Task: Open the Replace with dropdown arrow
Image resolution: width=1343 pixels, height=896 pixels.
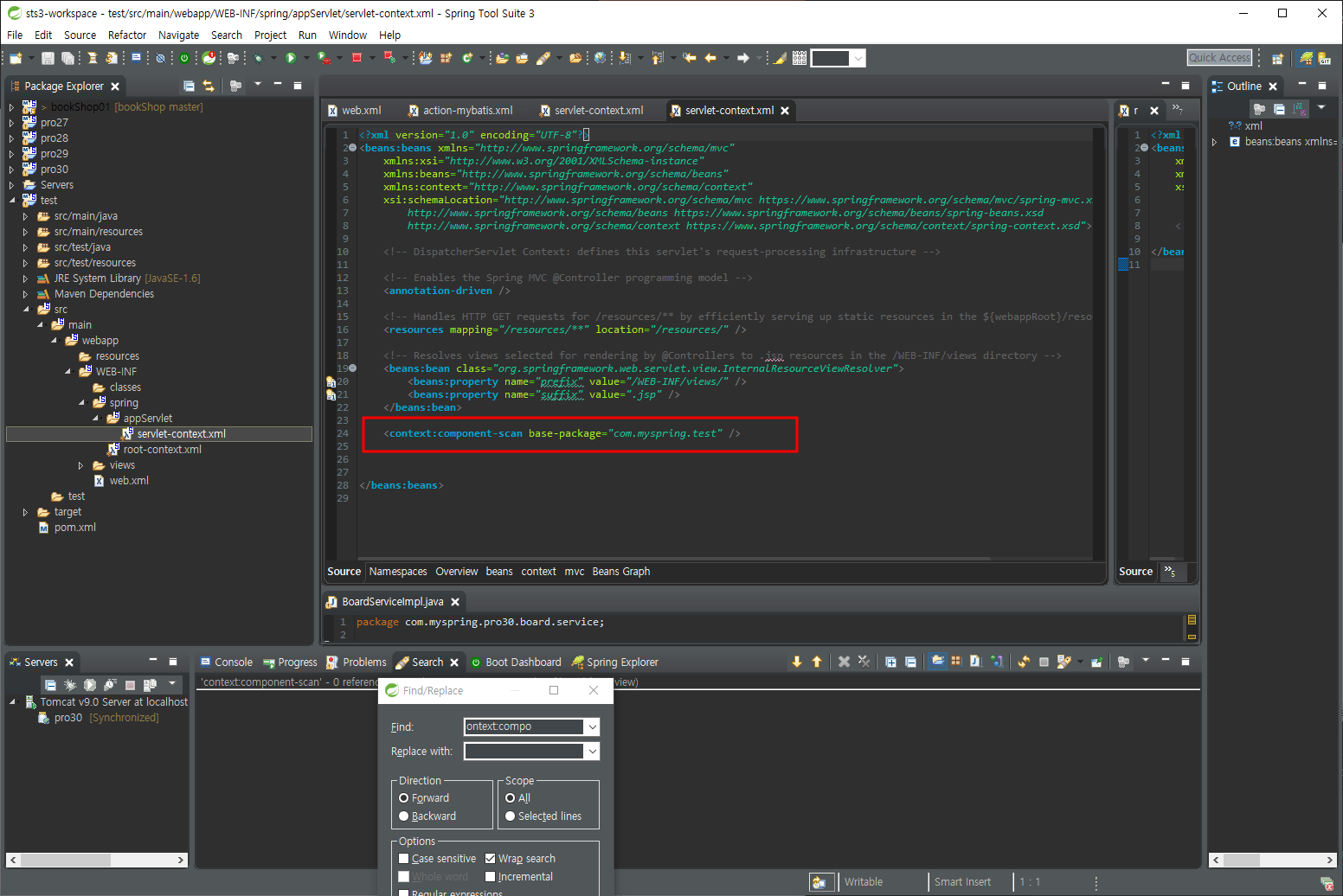Action: [x=592, y=752]
